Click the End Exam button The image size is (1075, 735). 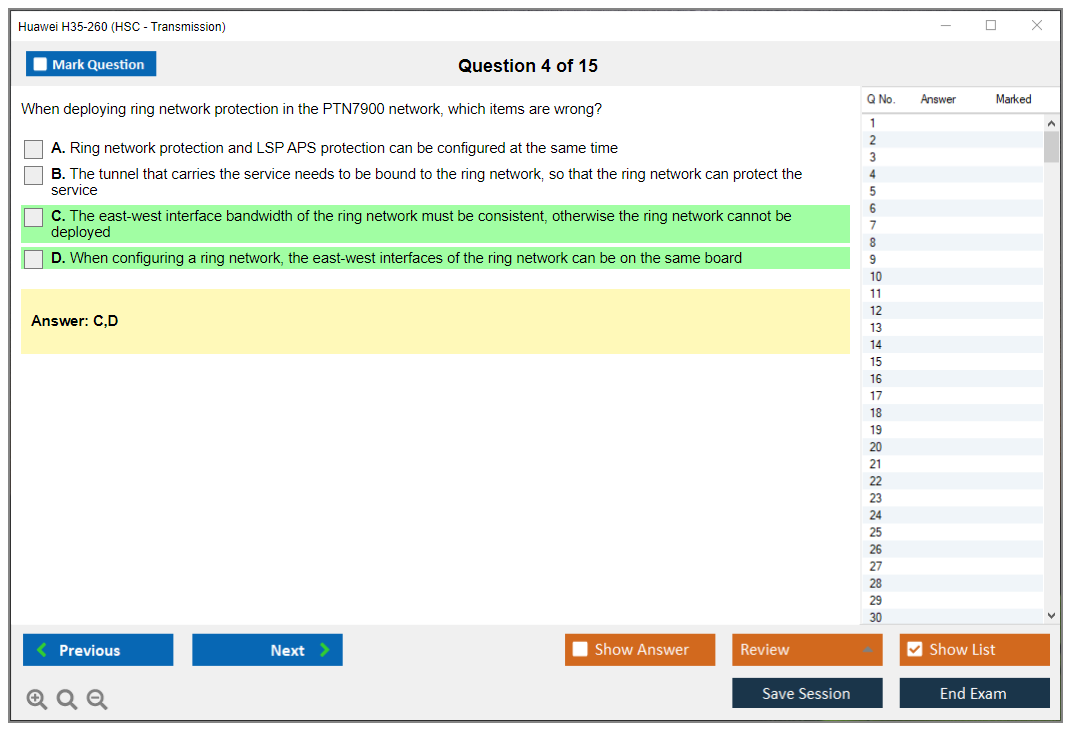coord(974,693)
